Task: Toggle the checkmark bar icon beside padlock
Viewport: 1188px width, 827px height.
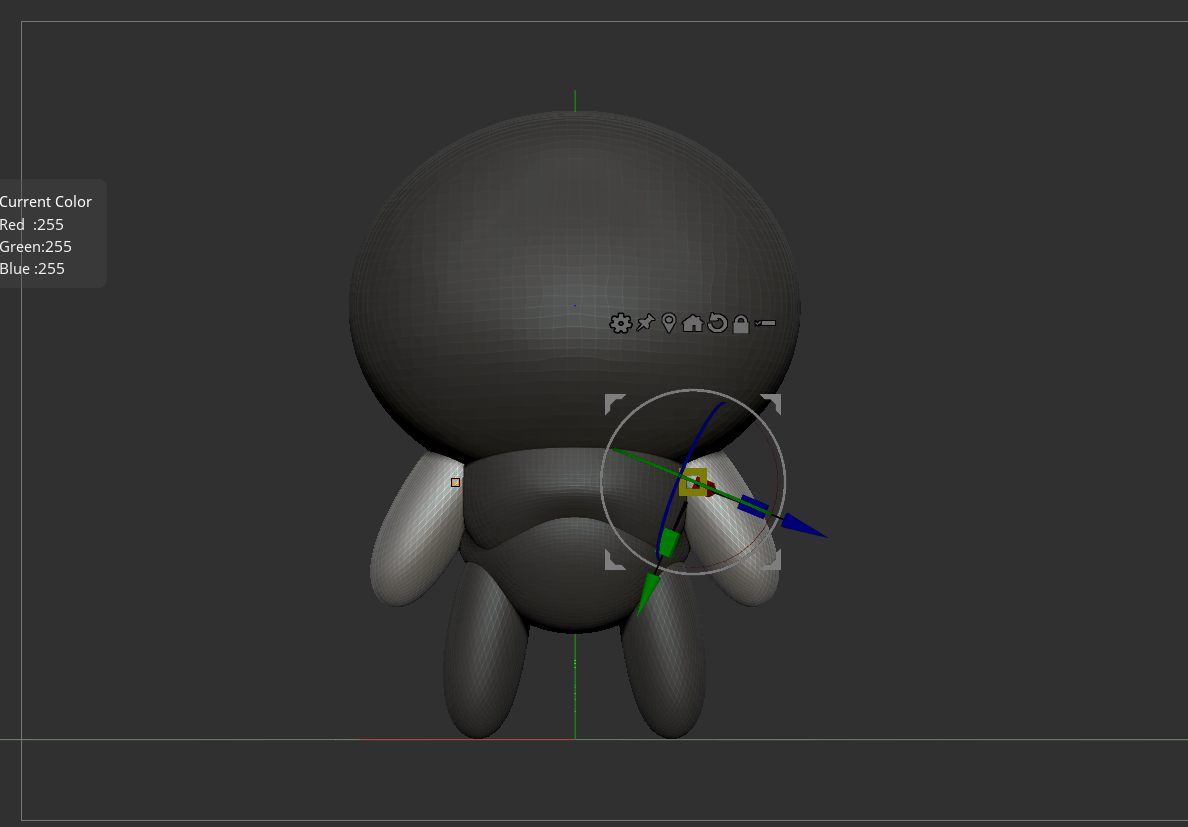Action: [765, 323]
